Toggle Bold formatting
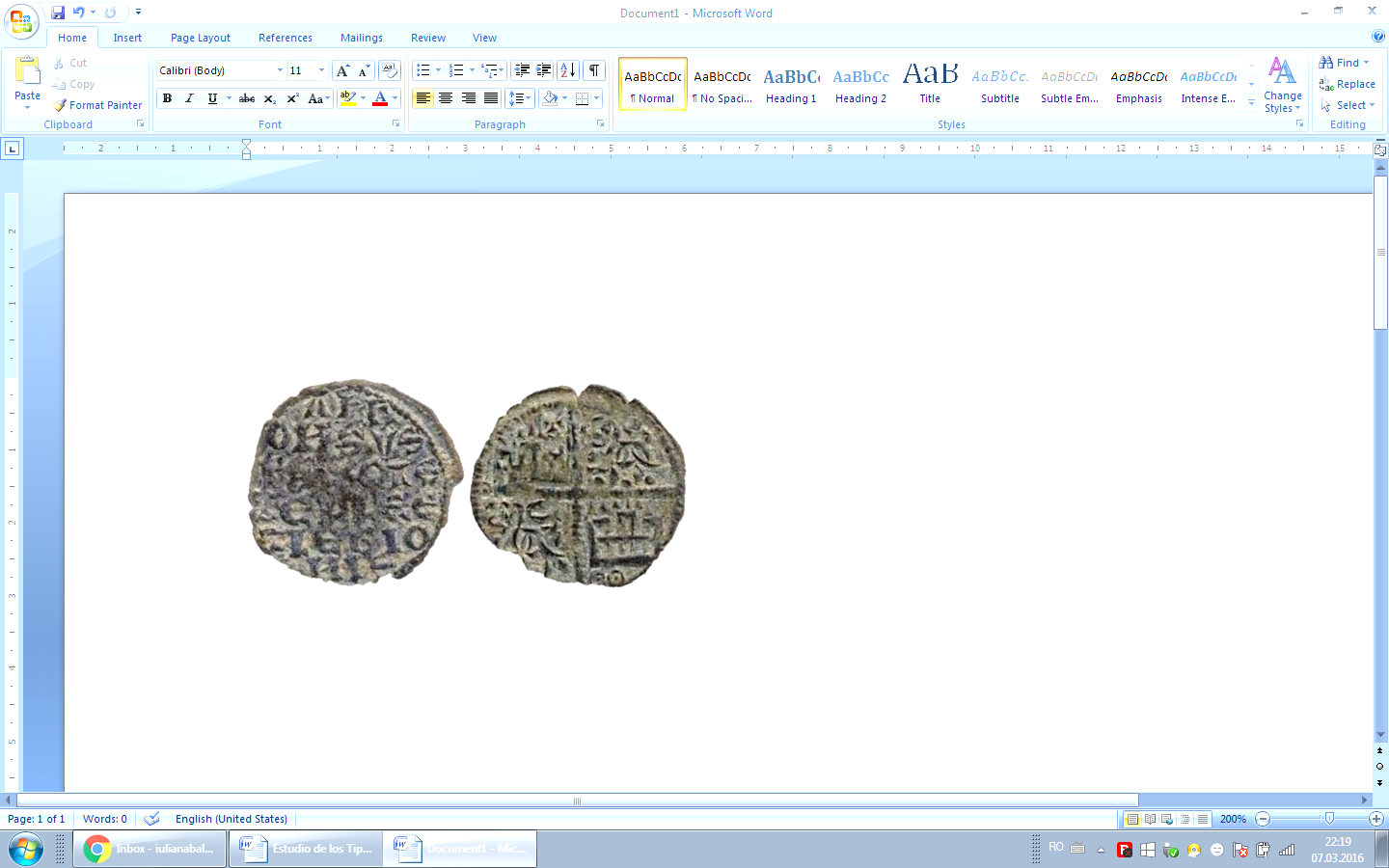The image size is (1389, 868). [167, 98]
